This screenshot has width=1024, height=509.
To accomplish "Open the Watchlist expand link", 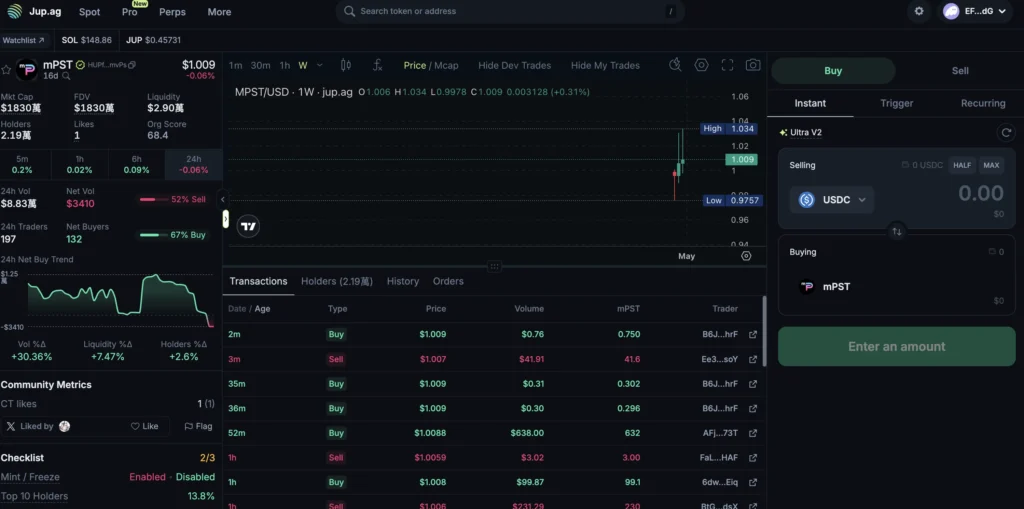I will pyautogui.click(x=24, y=41).
